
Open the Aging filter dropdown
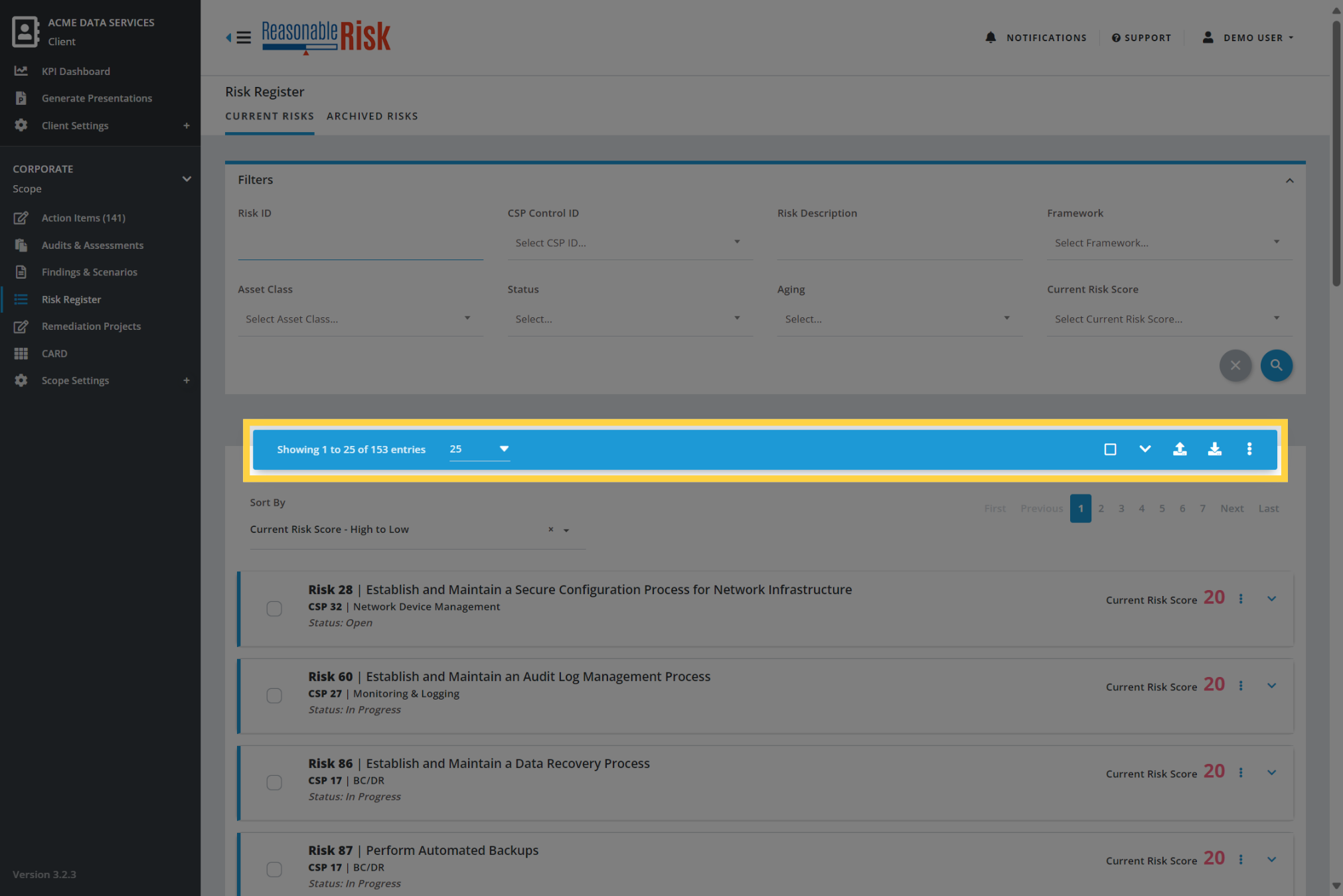point(900,319)
